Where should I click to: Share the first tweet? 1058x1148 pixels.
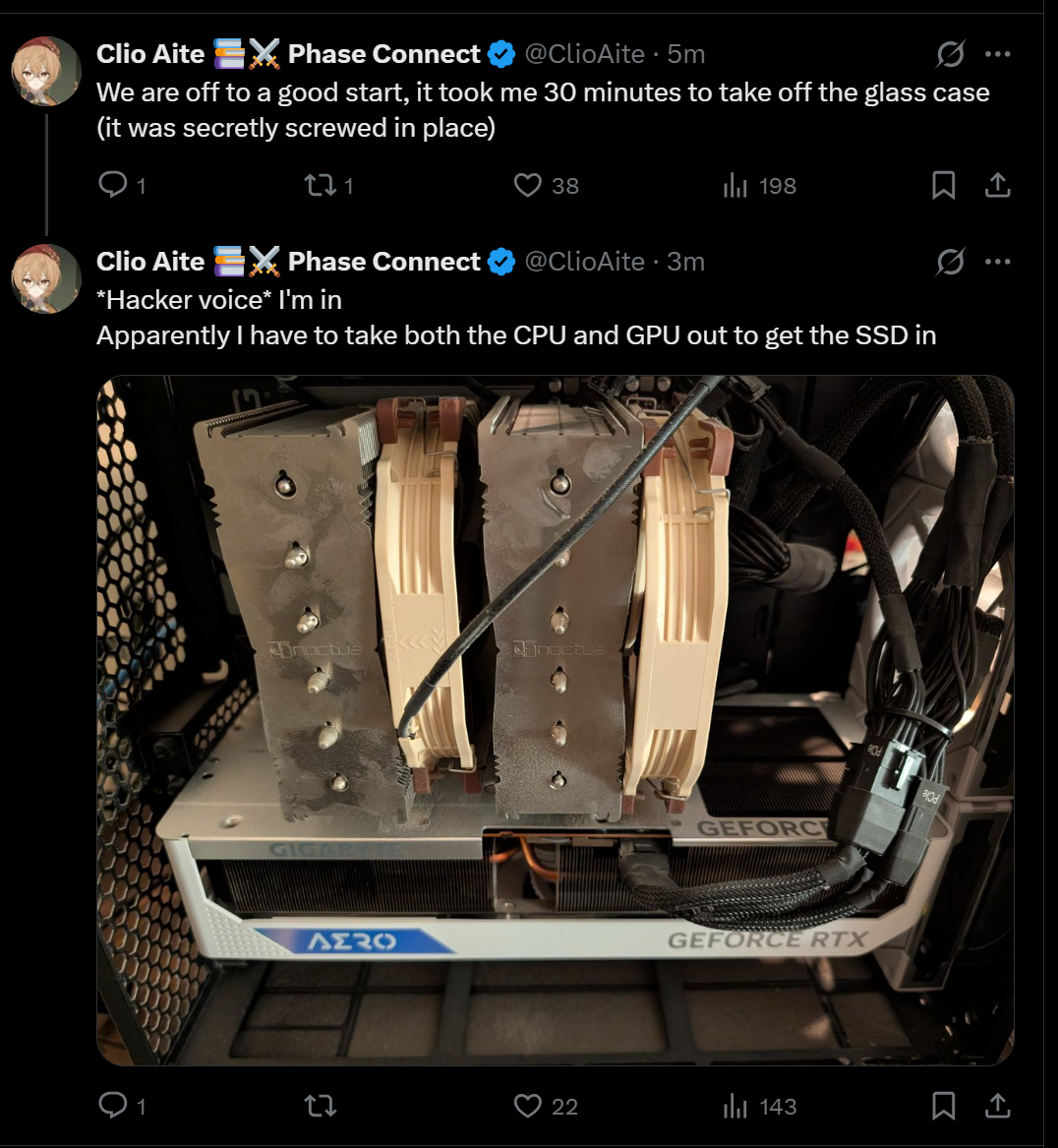tap(997, 185)
